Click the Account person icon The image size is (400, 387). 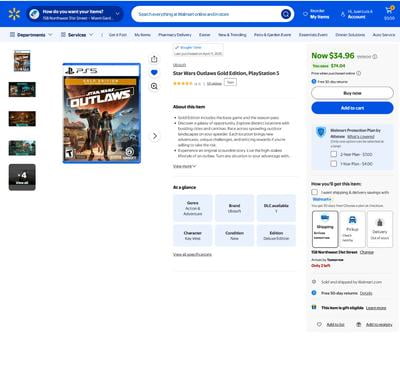pyautogui.click(x=343, y=14)
